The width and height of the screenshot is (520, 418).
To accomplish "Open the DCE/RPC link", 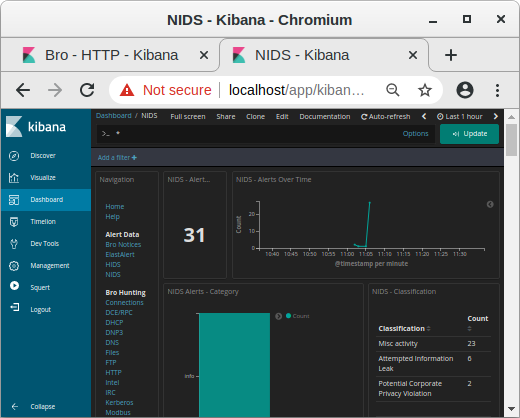I will coord(119,313).
